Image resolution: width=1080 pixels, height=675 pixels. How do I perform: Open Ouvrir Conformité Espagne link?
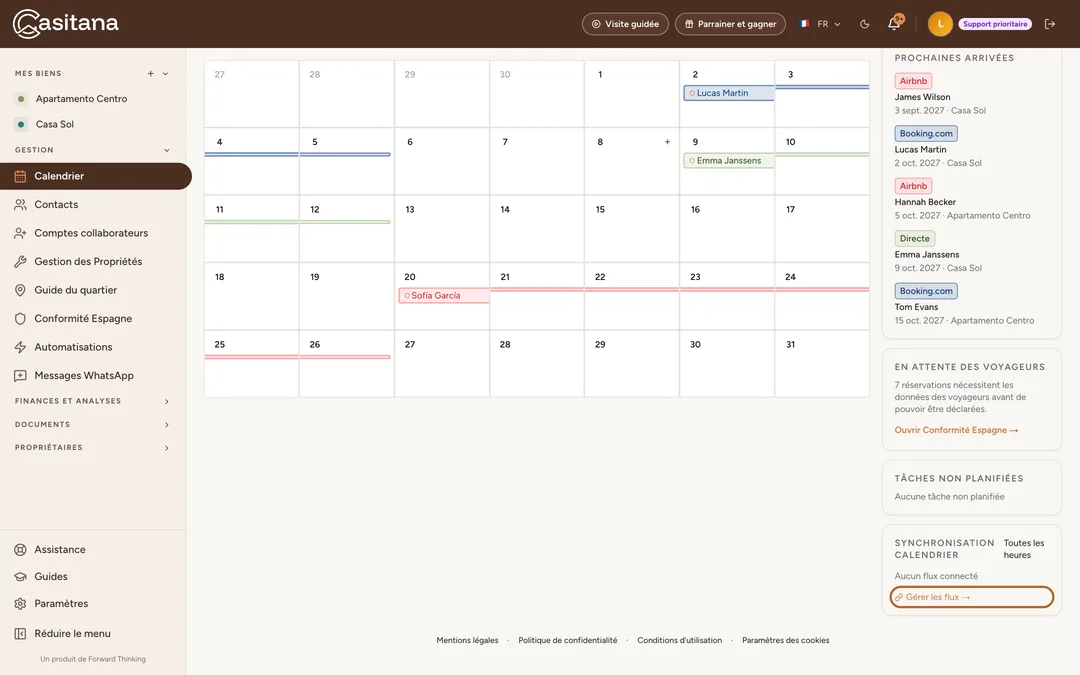pyautogui.click(x=956, y=430)
